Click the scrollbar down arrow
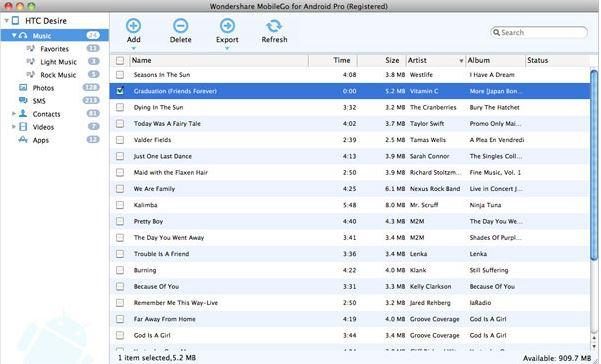The width and height of the screenshot is (601, 364). tap(594, 347)
